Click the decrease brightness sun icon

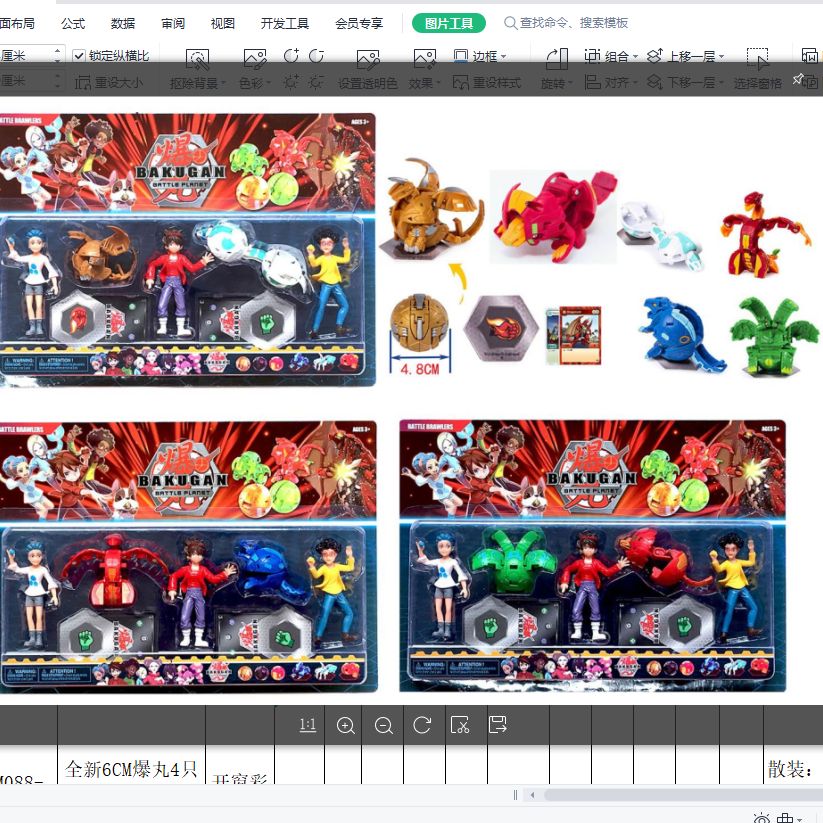[x=316, y=82]
